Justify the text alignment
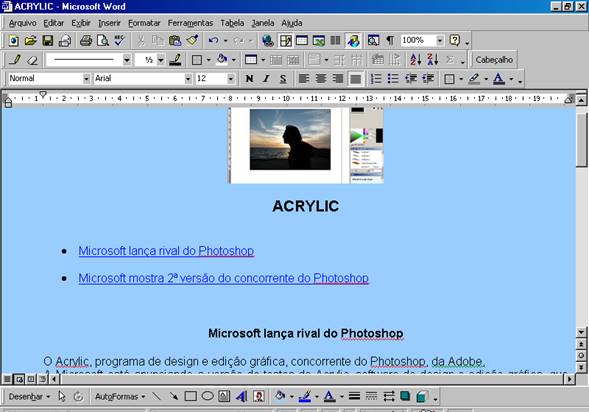This screenshot has height=412, width=589. click(355, 78)
